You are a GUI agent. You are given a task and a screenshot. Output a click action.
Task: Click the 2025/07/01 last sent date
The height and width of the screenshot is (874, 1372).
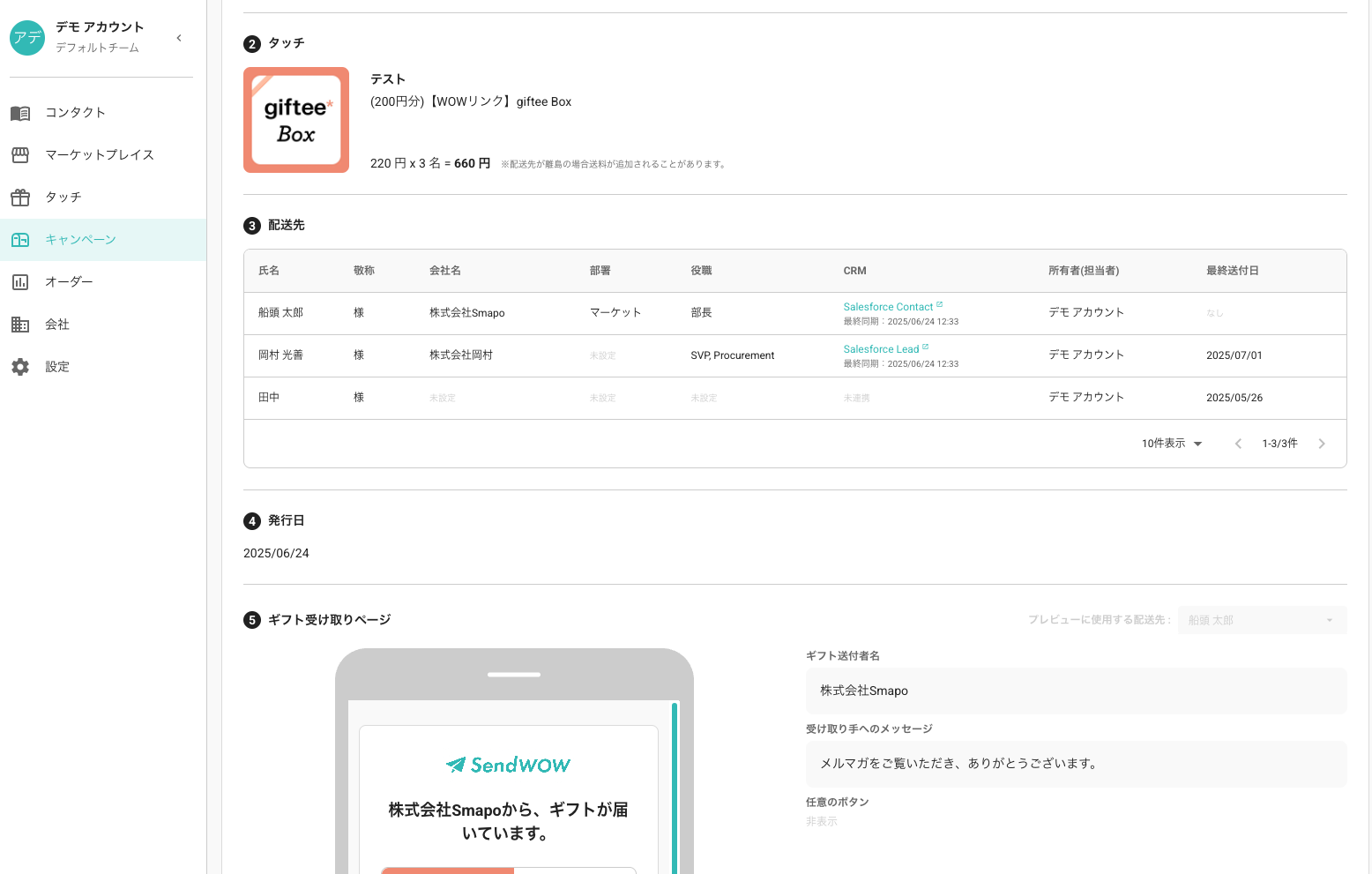point(1234,355)
